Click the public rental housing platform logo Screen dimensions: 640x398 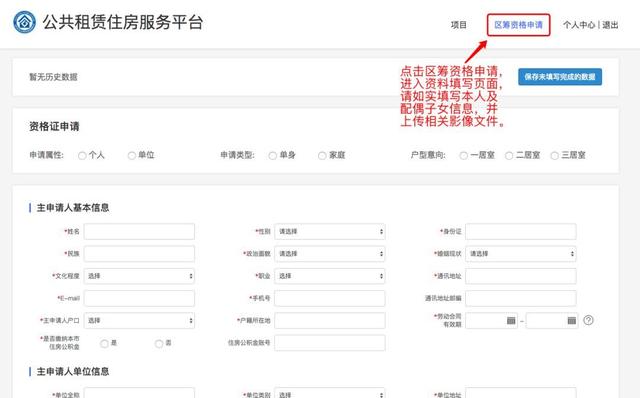[x=24, y=22]
